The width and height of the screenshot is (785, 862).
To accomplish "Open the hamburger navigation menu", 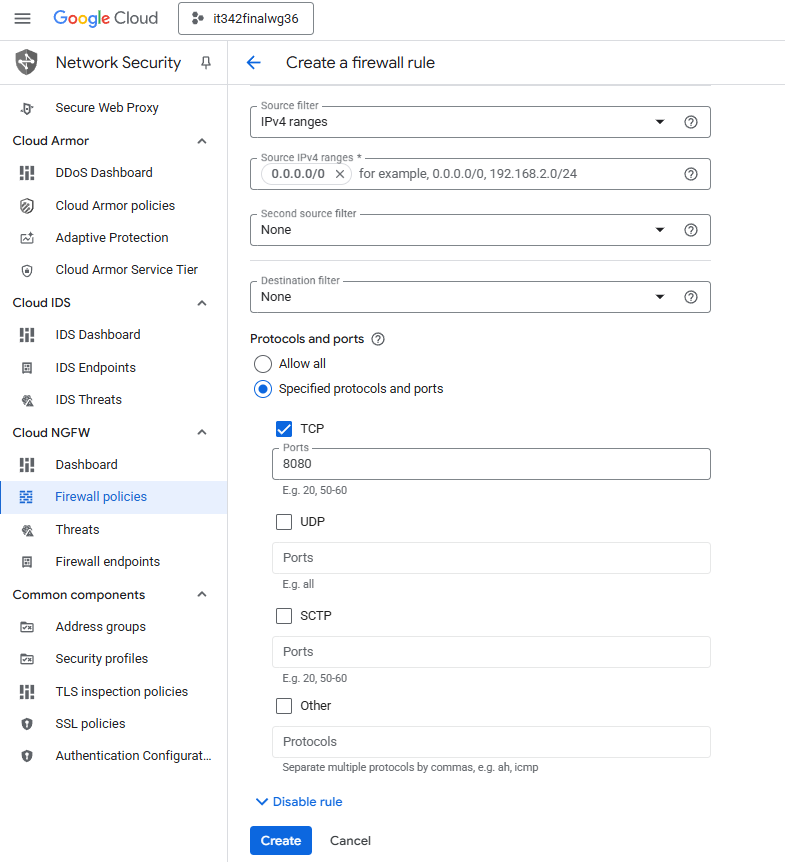I will pos(22,18).
